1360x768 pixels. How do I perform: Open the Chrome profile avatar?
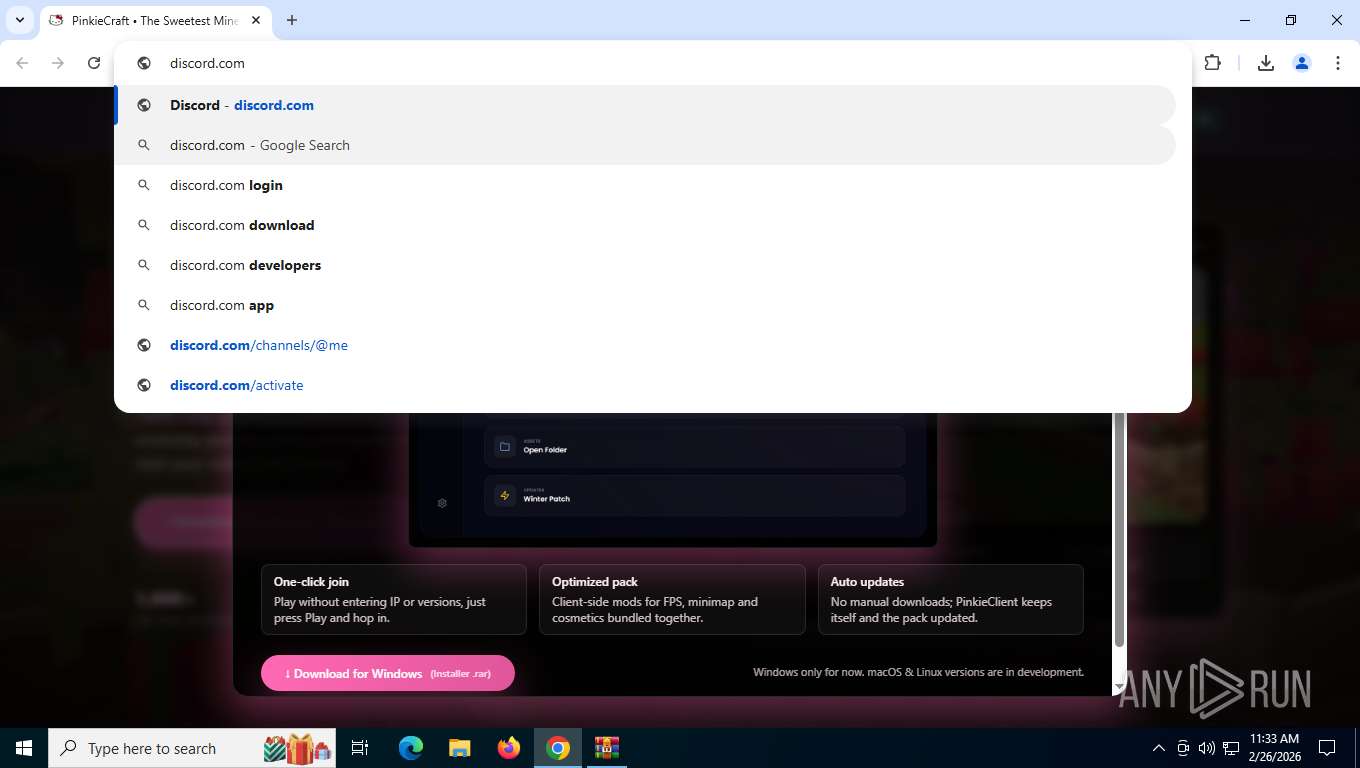(1302, 63)
